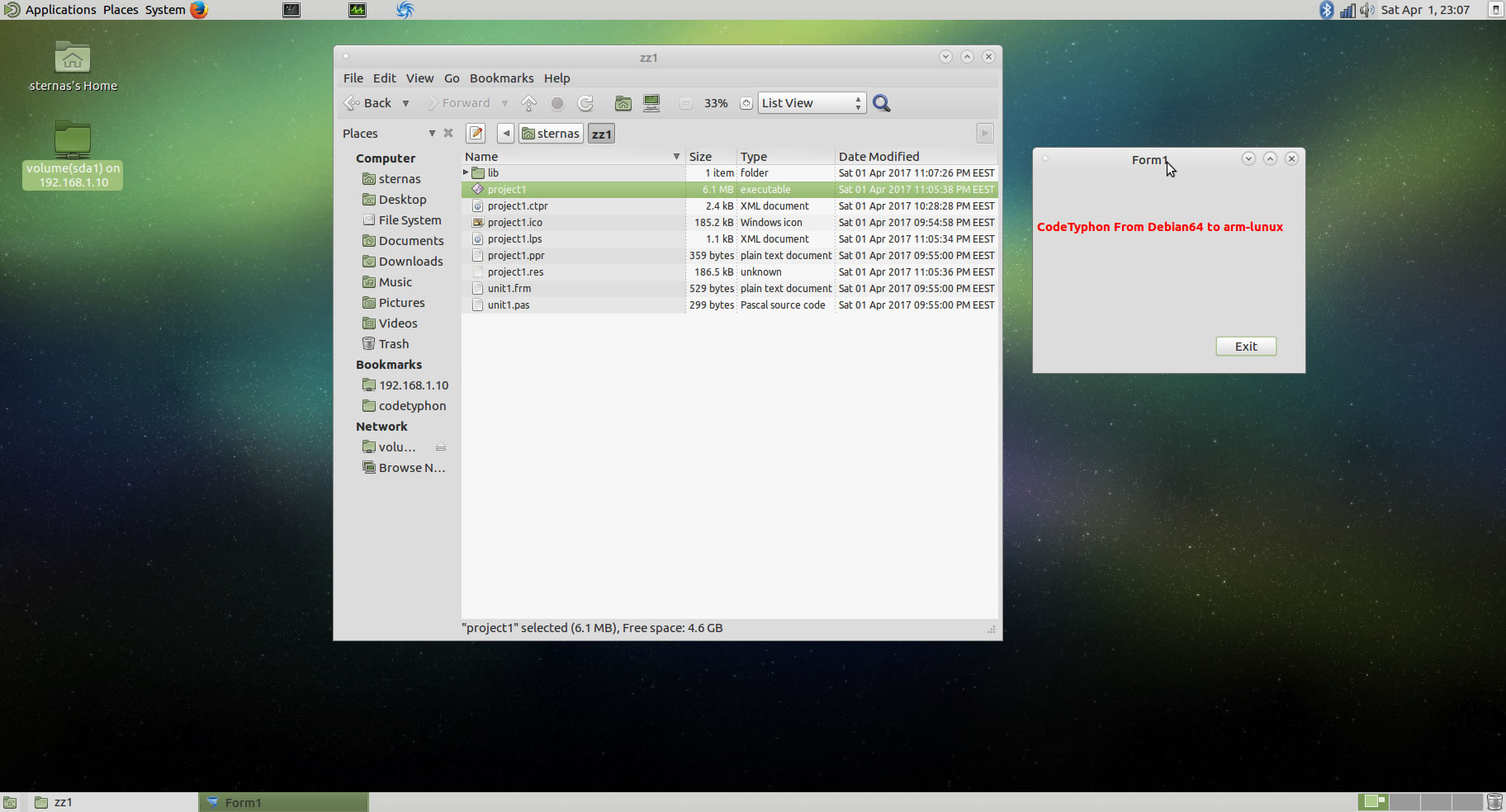This screenshot has width=1506, height=812.
Task: Sort by the Type column header
Action: (x=786, y=156)
